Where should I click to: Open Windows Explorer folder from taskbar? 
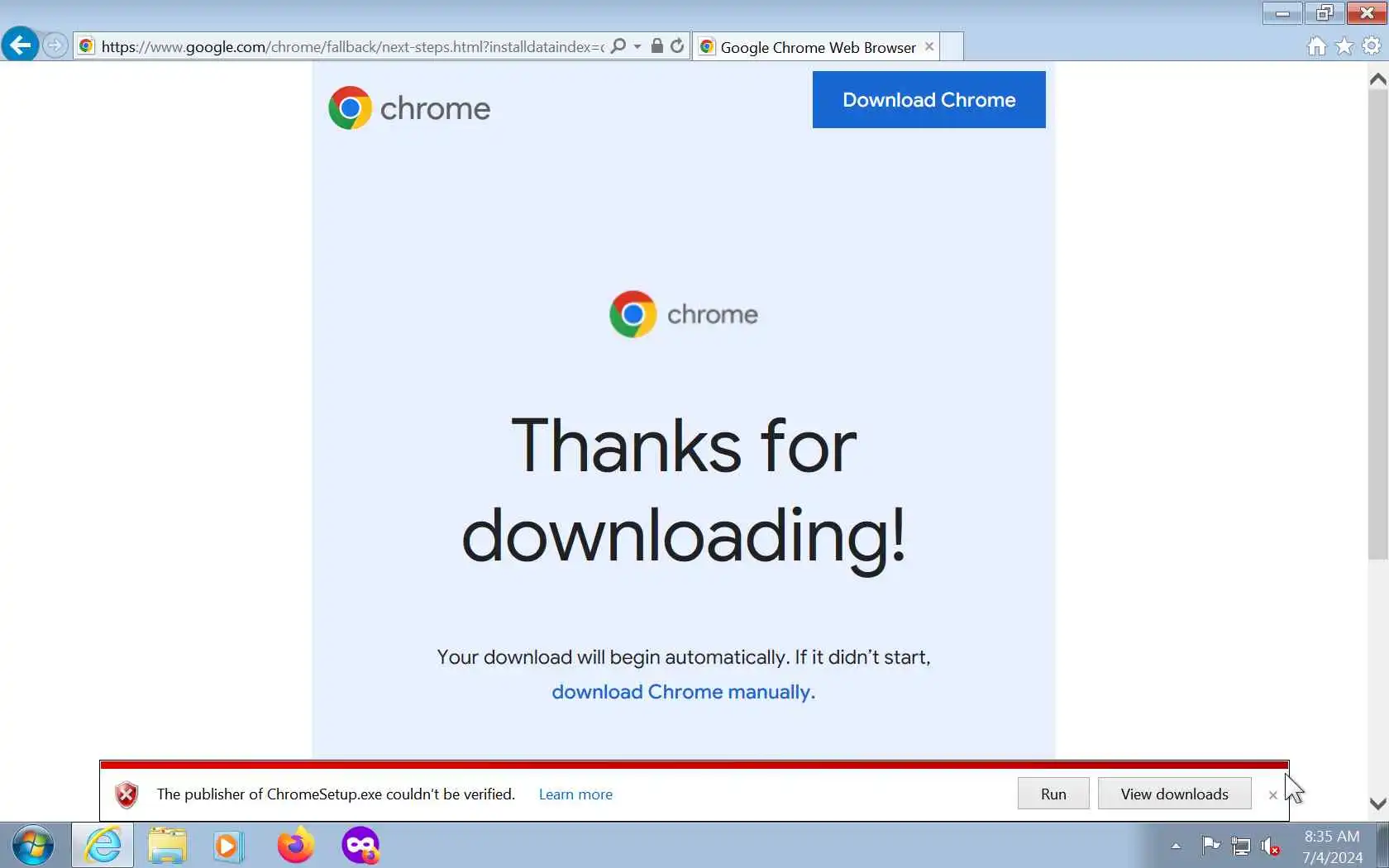tap(167, 846)
